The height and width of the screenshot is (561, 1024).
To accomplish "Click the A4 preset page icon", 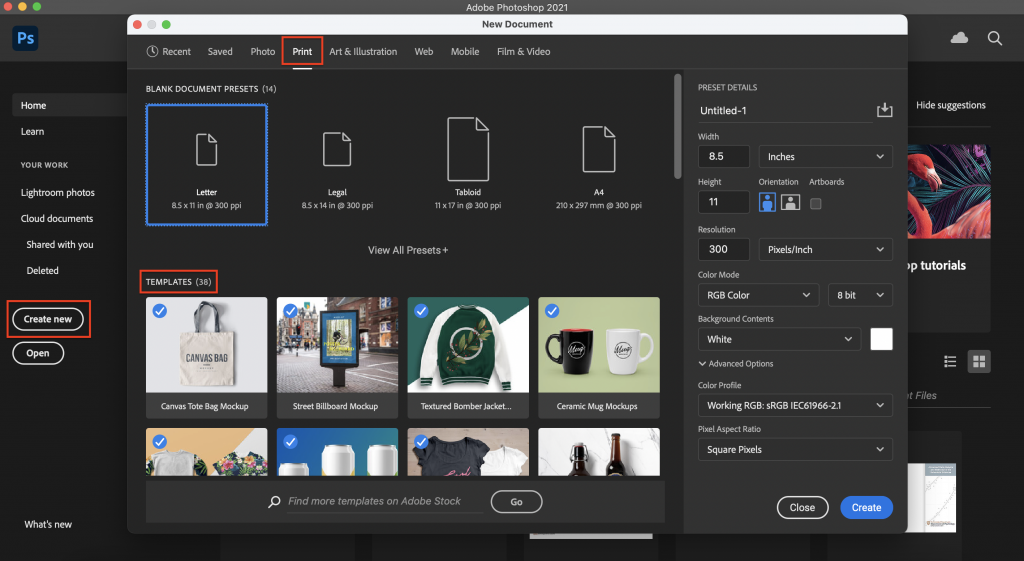I will 599,149.
